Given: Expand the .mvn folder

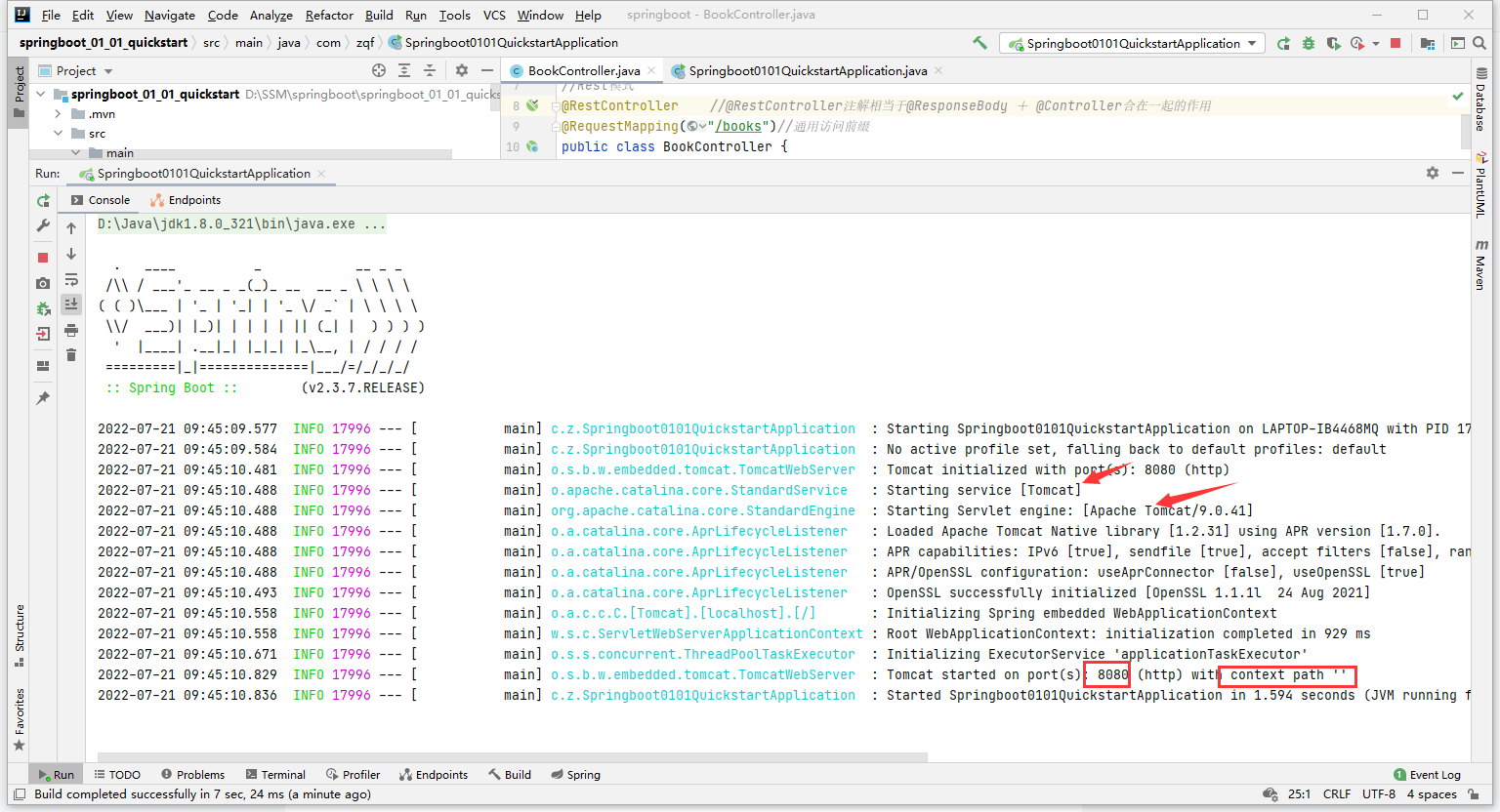Looking at the screenshot, I should [58, 114].
